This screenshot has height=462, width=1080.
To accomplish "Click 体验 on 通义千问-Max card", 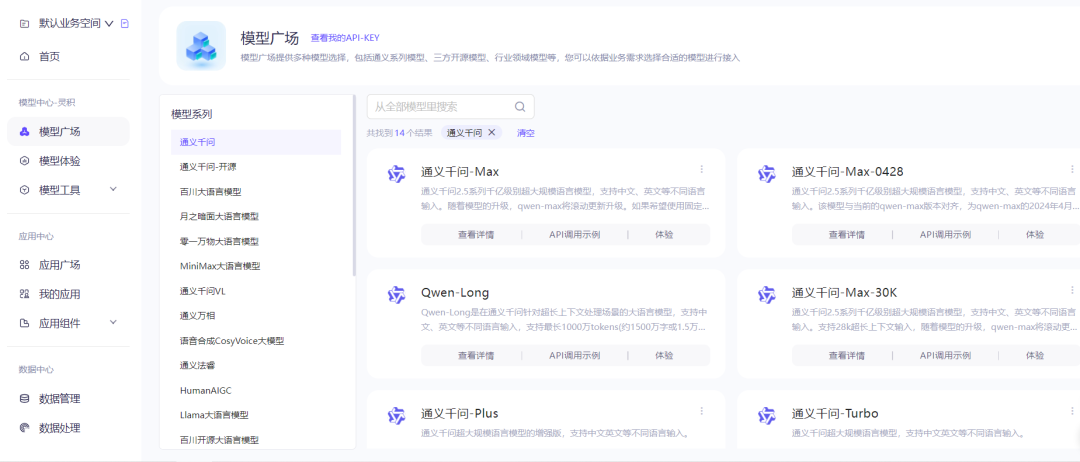I will point(664,235).
